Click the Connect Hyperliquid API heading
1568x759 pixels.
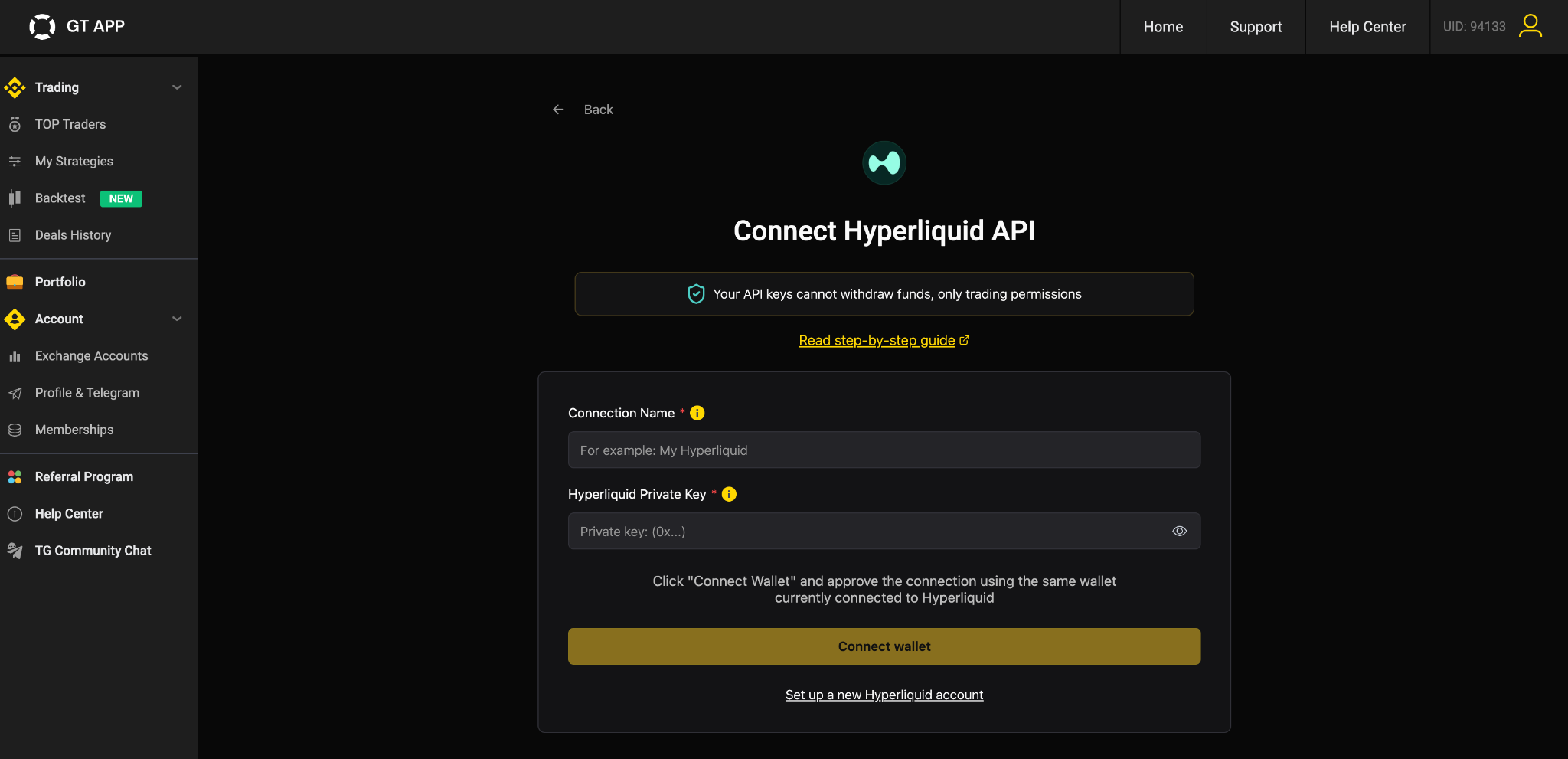(884, 231)
